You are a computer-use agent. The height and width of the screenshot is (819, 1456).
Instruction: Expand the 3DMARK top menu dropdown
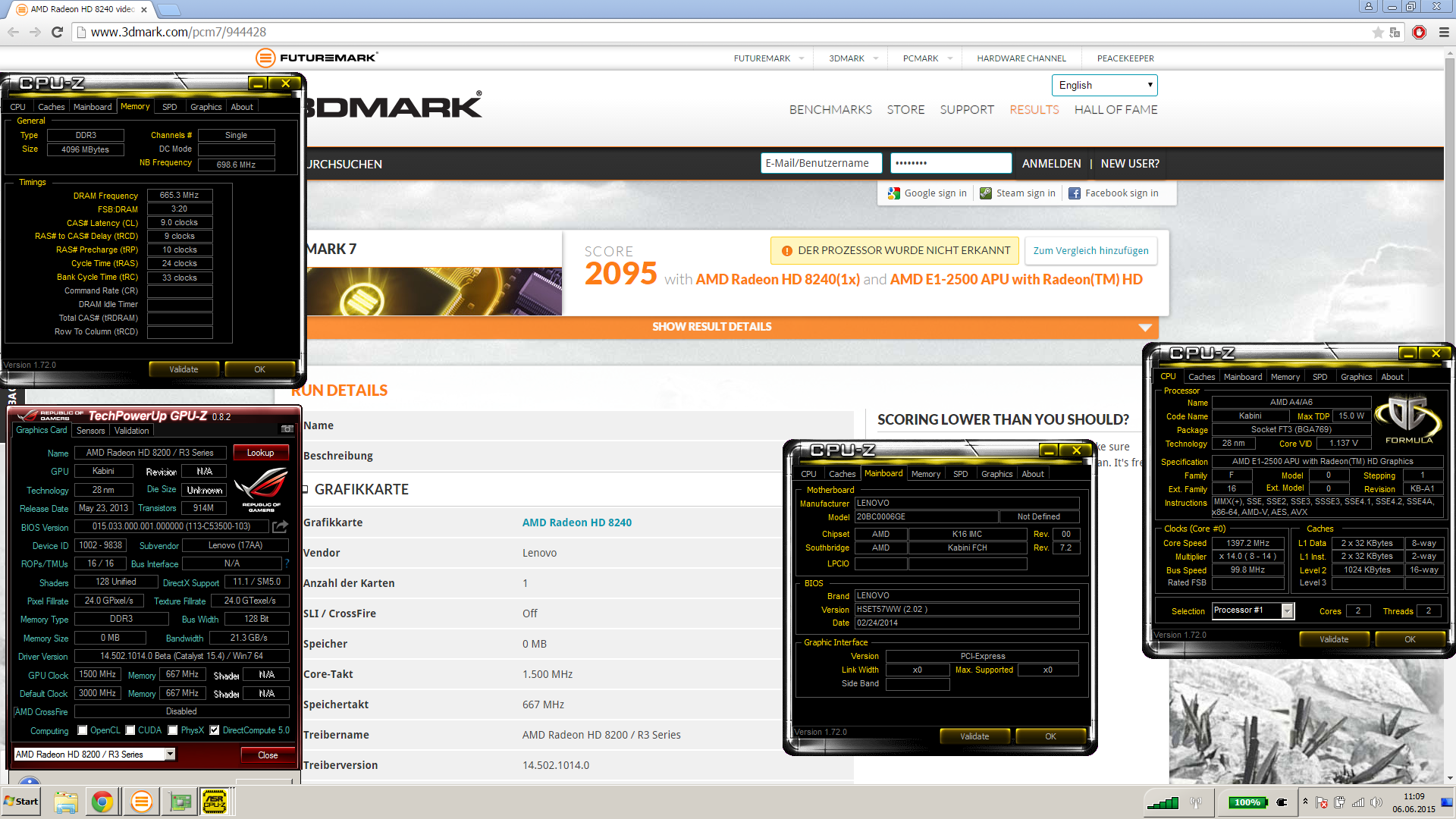pyautogui.click(x=876, y=58)
